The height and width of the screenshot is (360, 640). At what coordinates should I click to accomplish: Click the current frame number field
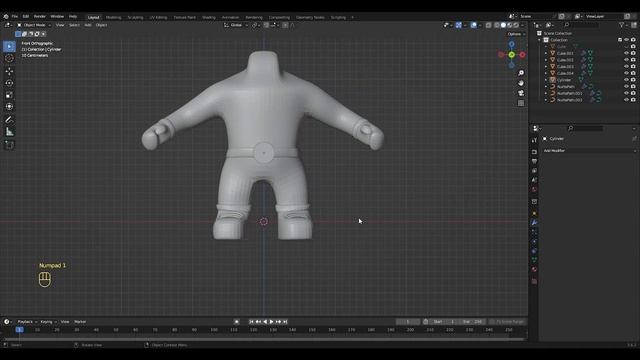[x=408, y=322]
